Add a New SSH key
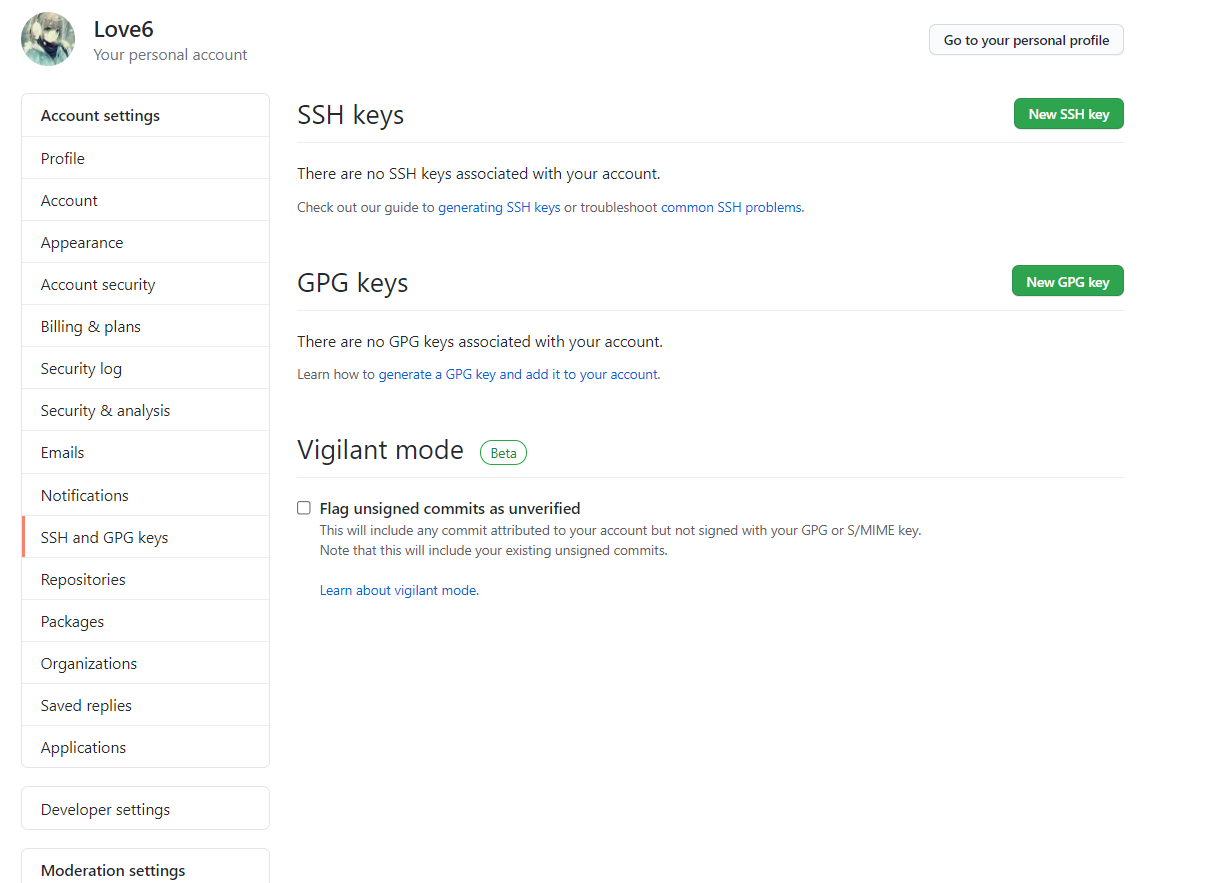1206x883 pixels. [1069, 114]
